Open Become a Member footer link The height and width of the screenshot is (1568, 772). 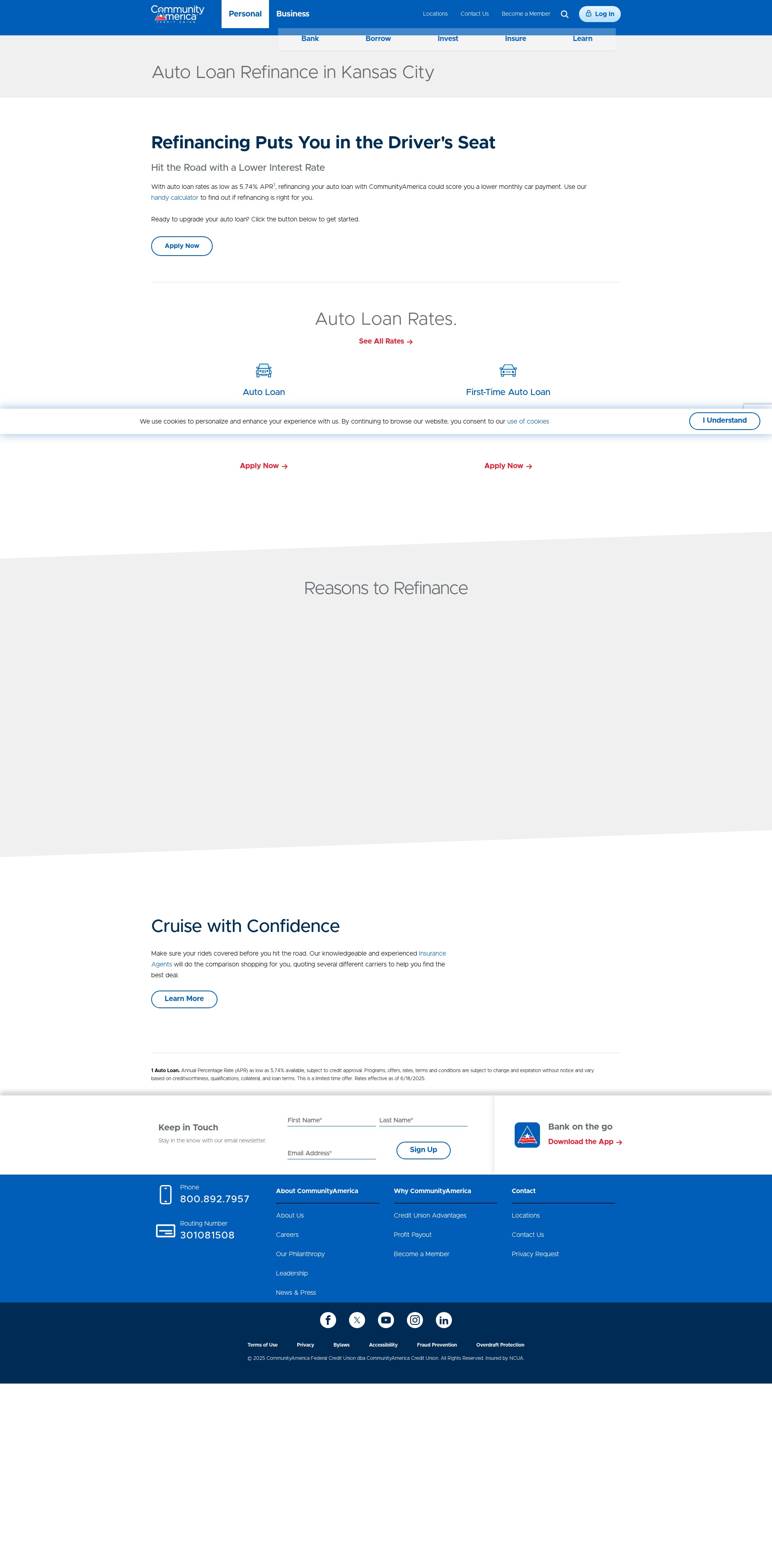421,1254
